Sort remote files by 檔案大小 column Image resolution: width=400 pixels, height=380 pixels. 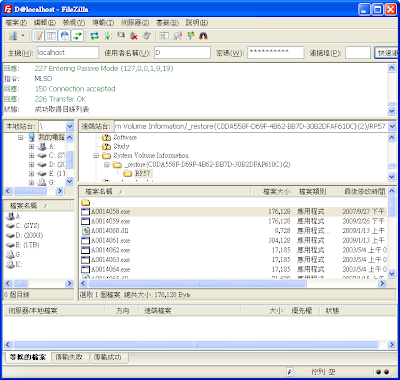click(272, 192)
